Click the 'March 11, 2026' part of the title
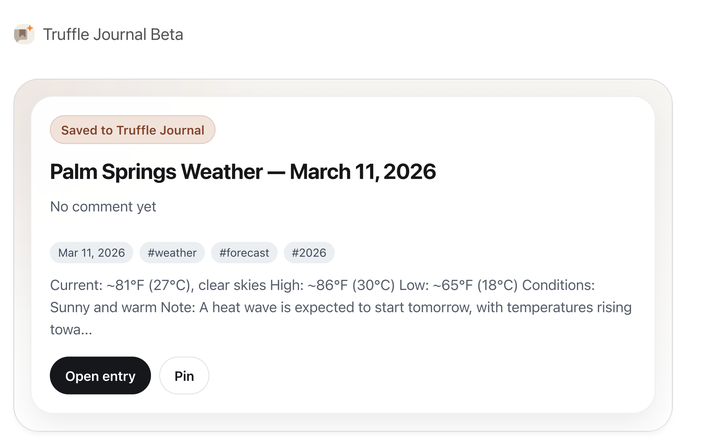The width and height of the screenshot is (706, 447). point(363,171)
